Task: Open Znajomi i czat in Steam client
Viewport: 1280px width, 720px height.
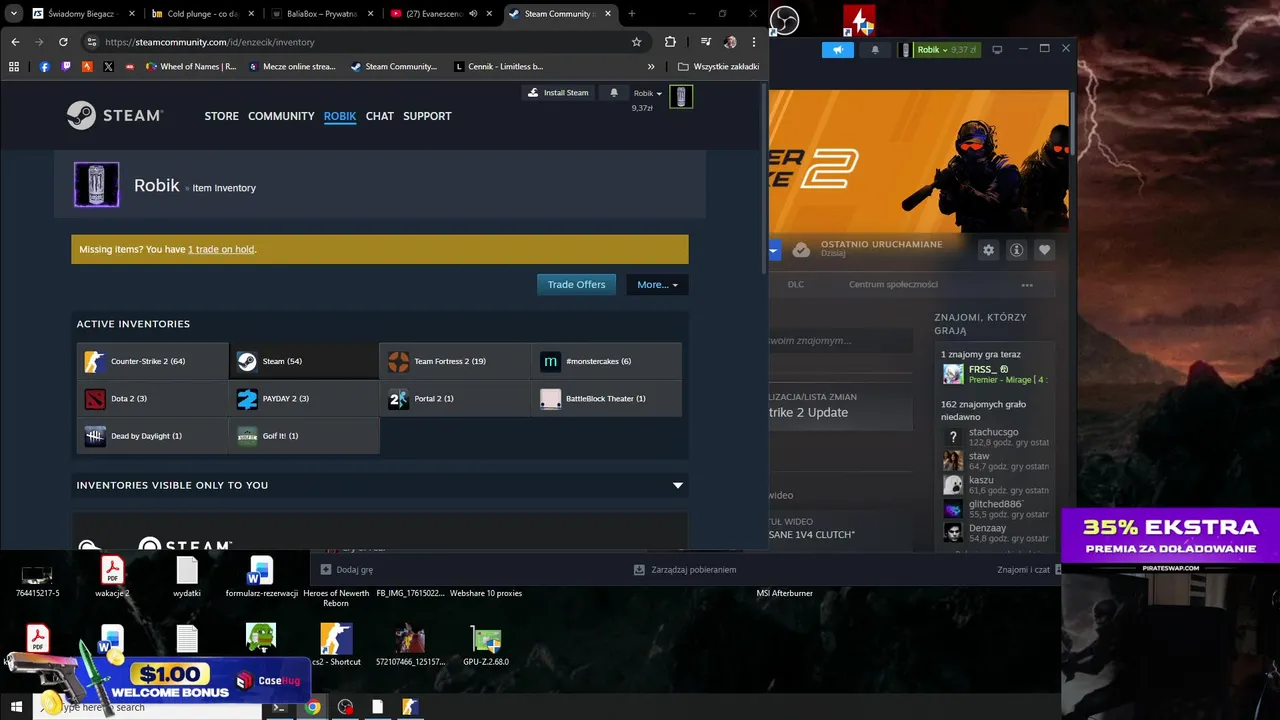Action: pyautogui.click(x=1024, y=569)
